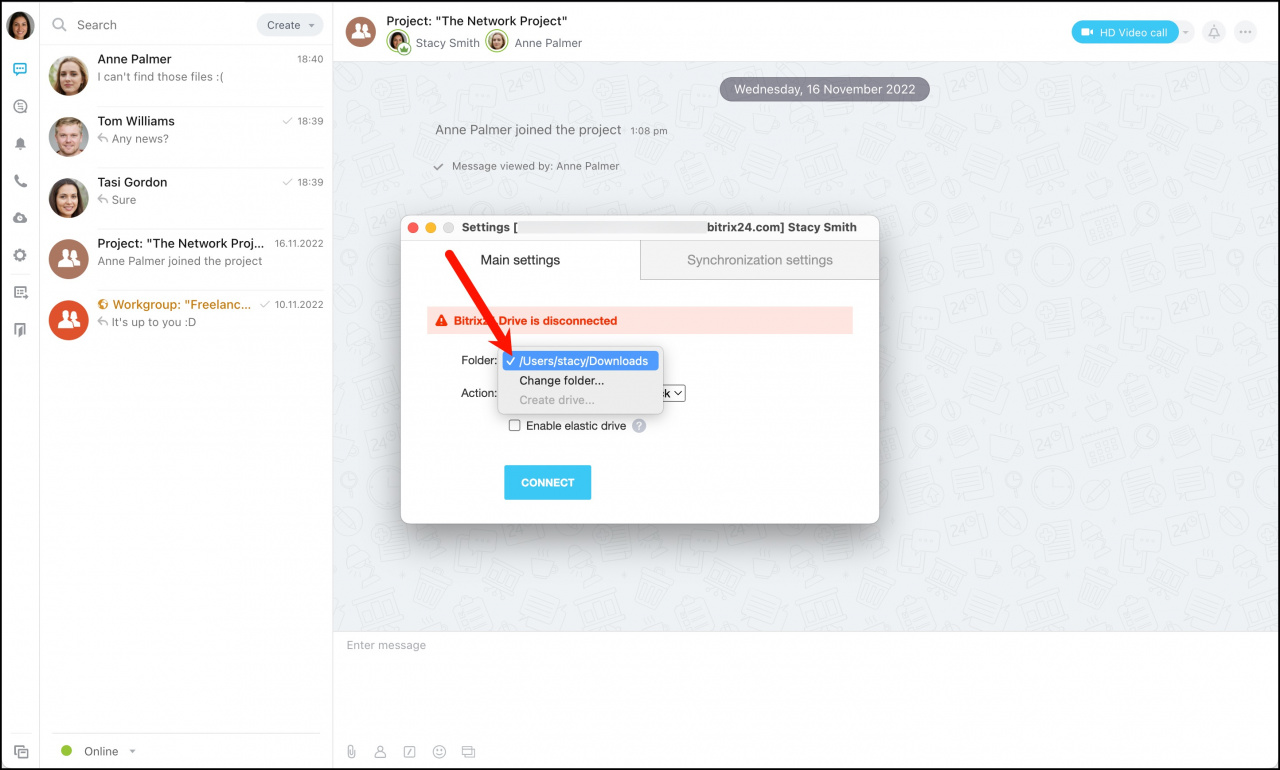The height and width of the screenshot is (770, 1280).
Task: Click the Bitrix24 Drive is disconnected message
Action: [x=535, y=321]
